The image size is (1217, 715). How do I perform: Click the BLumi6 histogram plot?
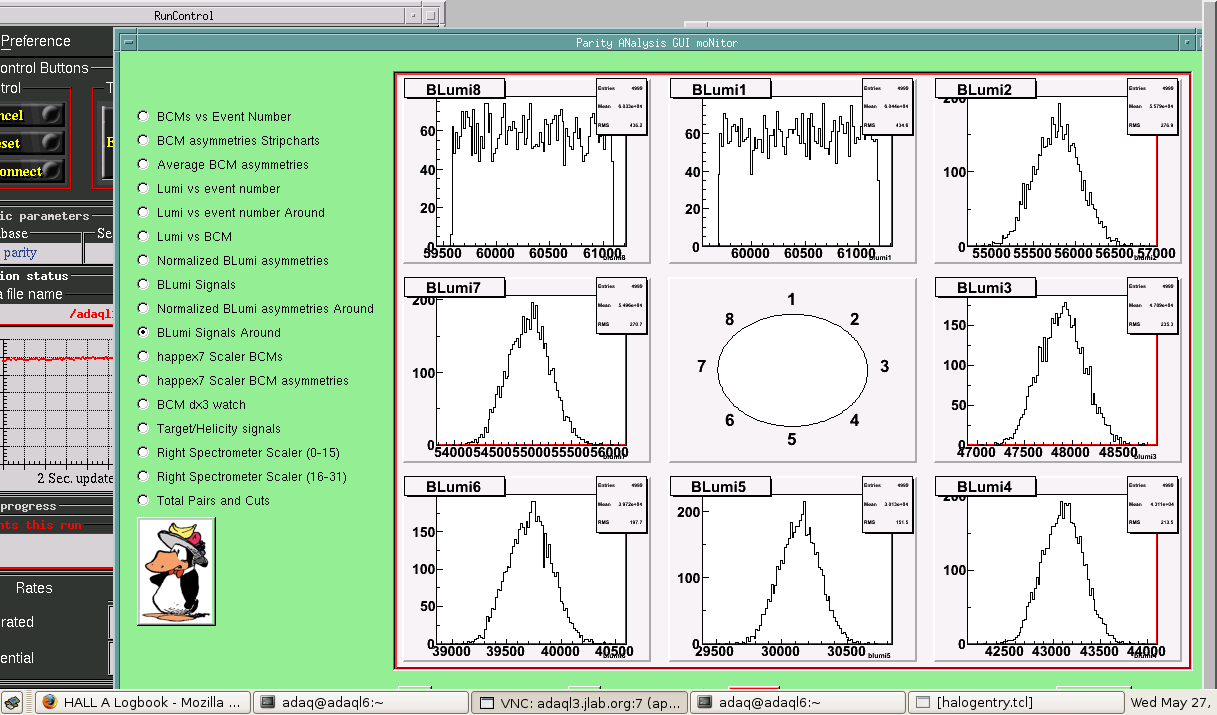pyautogui.click(x=527, y=569)
